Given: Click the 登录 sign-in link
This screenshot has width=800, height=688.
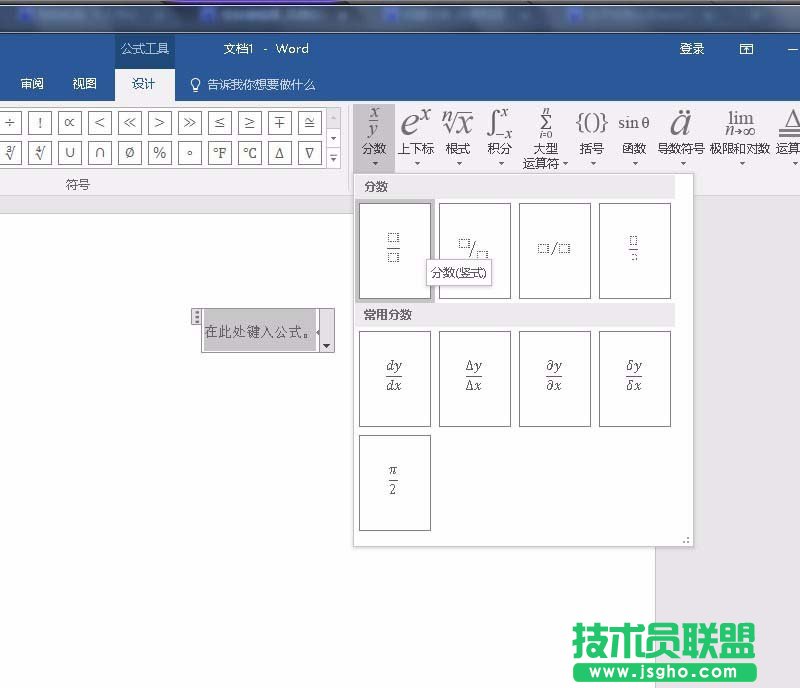Looking at the screenshot, I should tap(691, 48).
